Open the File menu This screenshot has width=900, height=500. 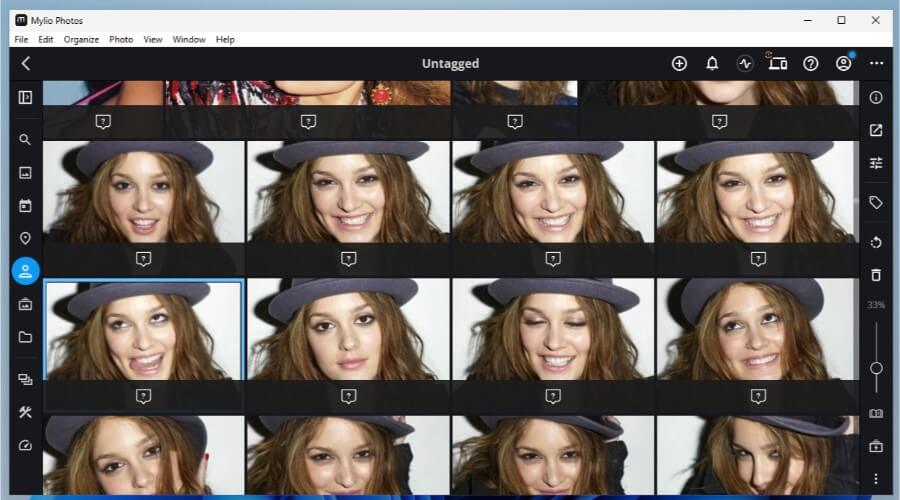coord(21,40)
